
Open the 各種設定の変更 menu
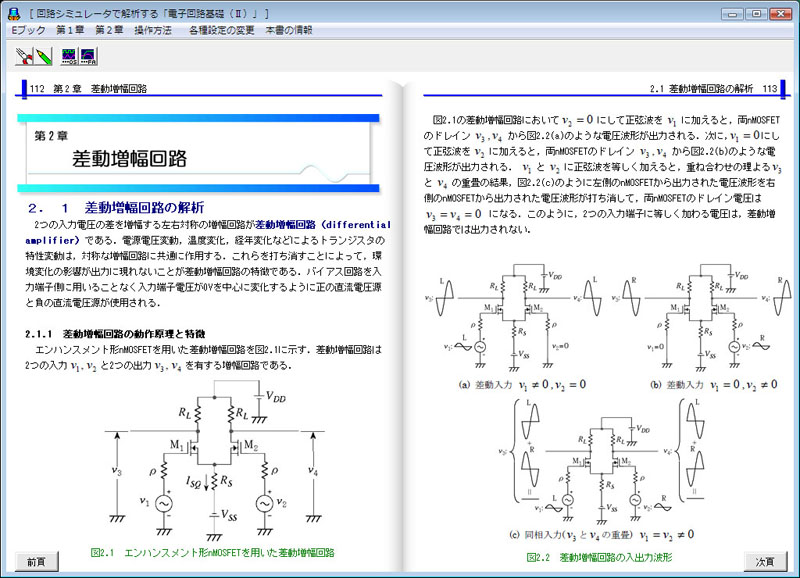(221, 30)
